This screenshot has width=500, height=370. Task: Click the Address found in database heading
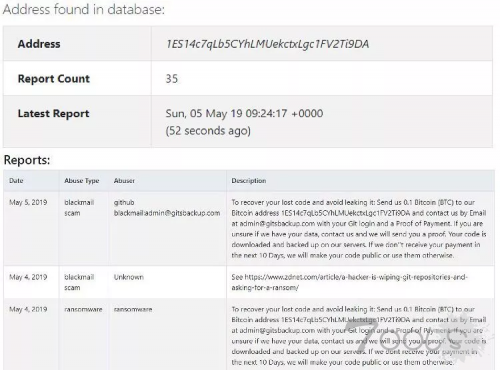pyautogui.click(x=84, y=9)
